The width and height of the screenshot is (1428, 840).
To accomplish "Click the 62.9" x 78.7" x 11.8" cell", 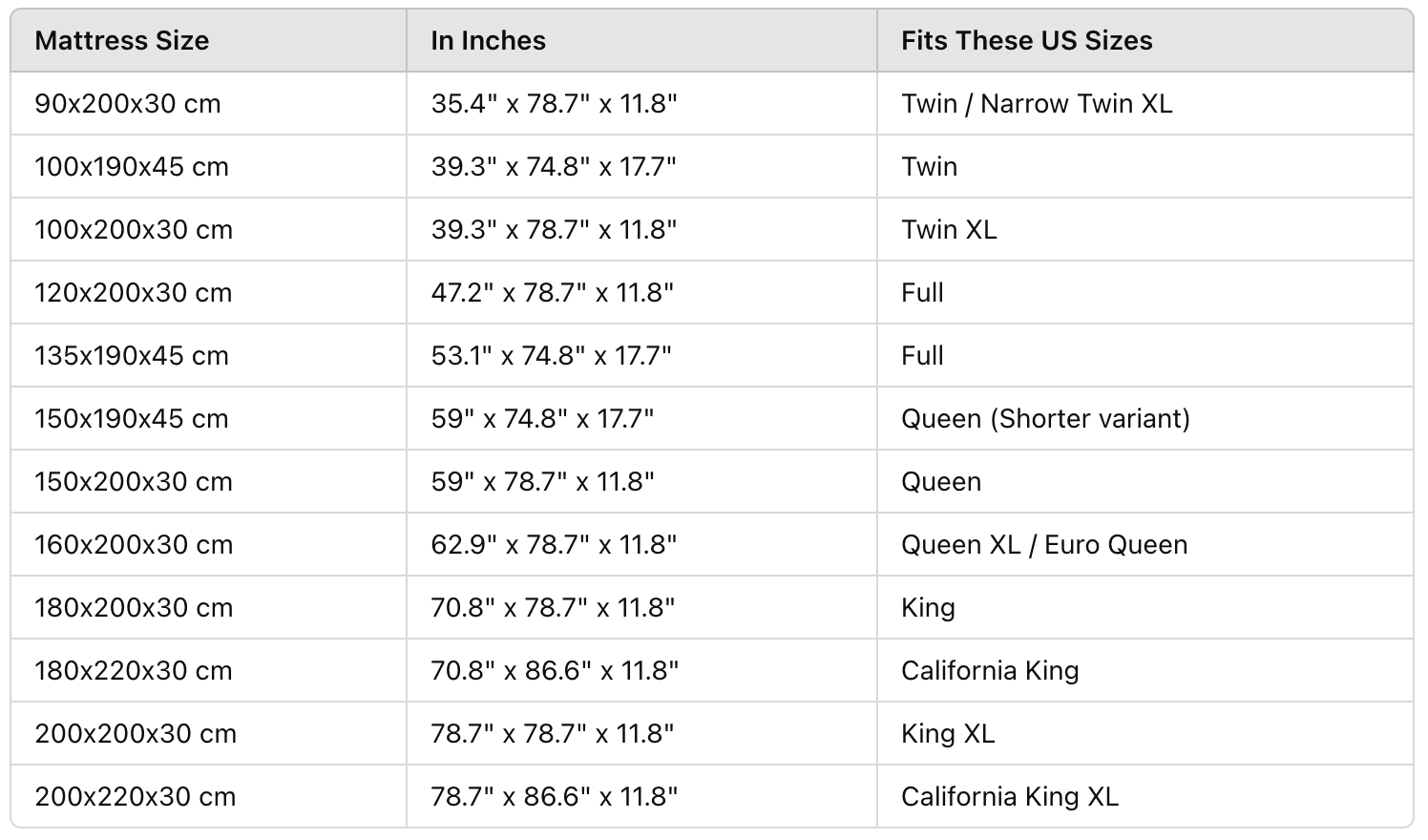I will coord(641,544).
